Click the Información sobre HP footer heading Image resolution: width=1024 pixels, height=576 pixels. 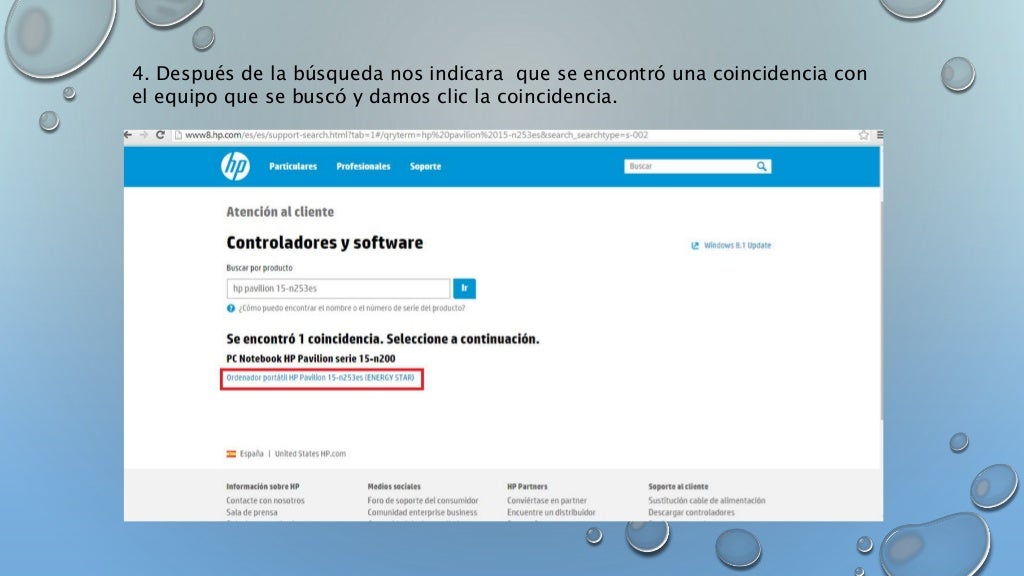pos(263,487)
